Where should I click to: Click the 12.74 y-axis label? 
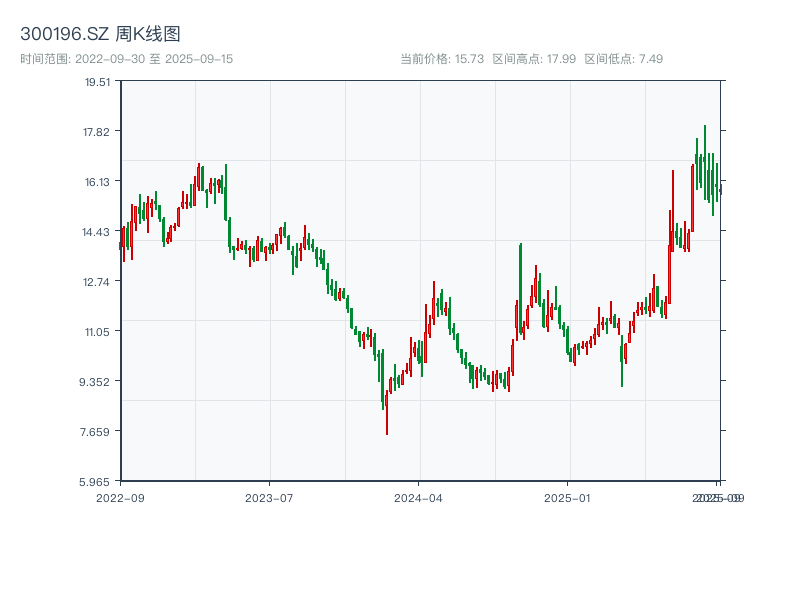97,282
